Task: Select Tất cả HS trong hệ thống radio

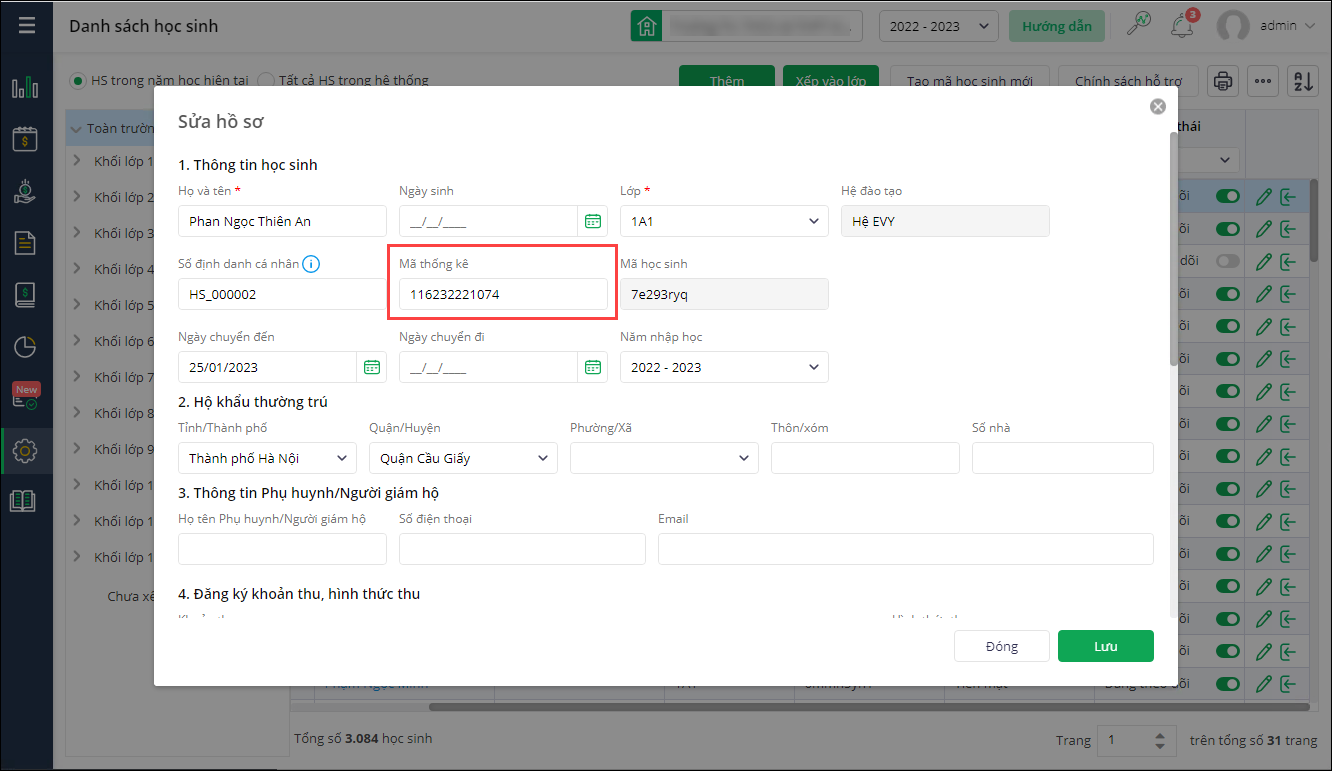Action: point(266,81)
